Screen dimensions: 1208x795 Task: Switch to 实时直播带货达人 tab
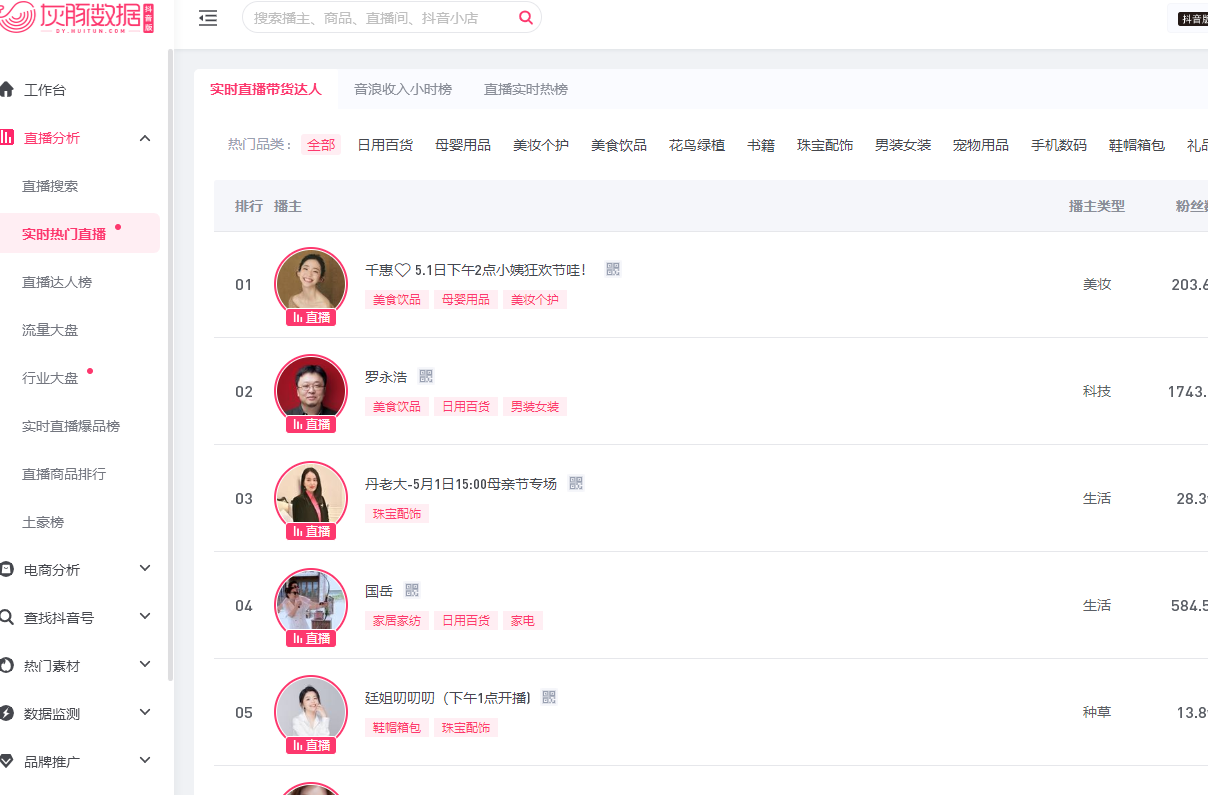click(x=266, y=89)
